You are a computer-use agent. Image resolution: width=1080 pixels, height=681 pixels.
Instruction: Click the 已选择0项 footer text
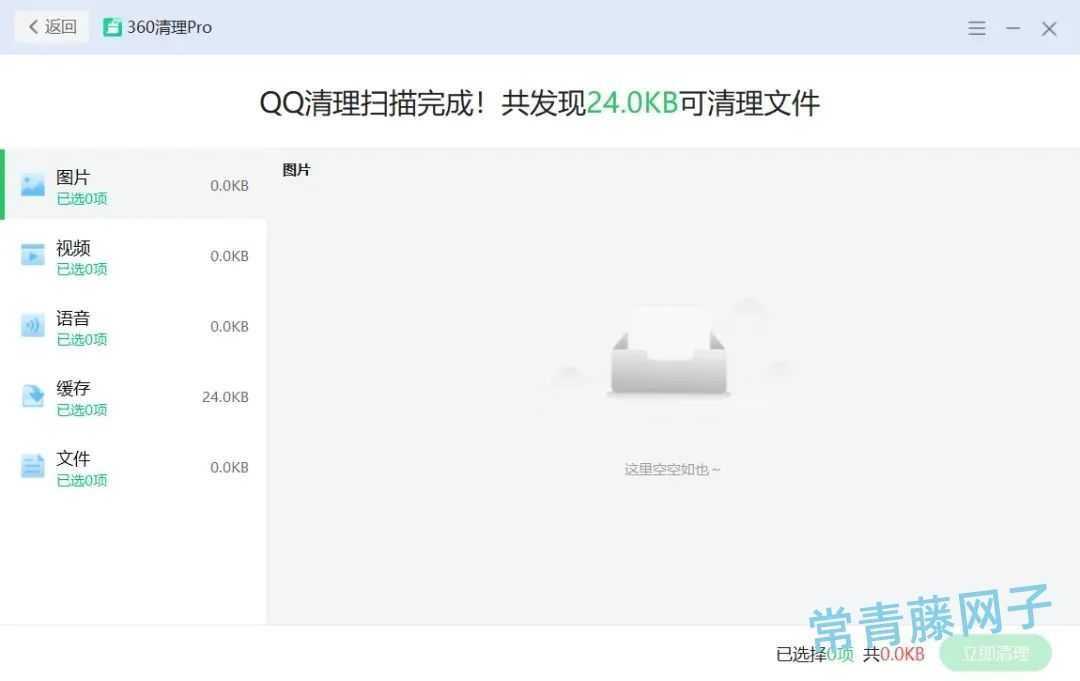(x=815, y=653)
